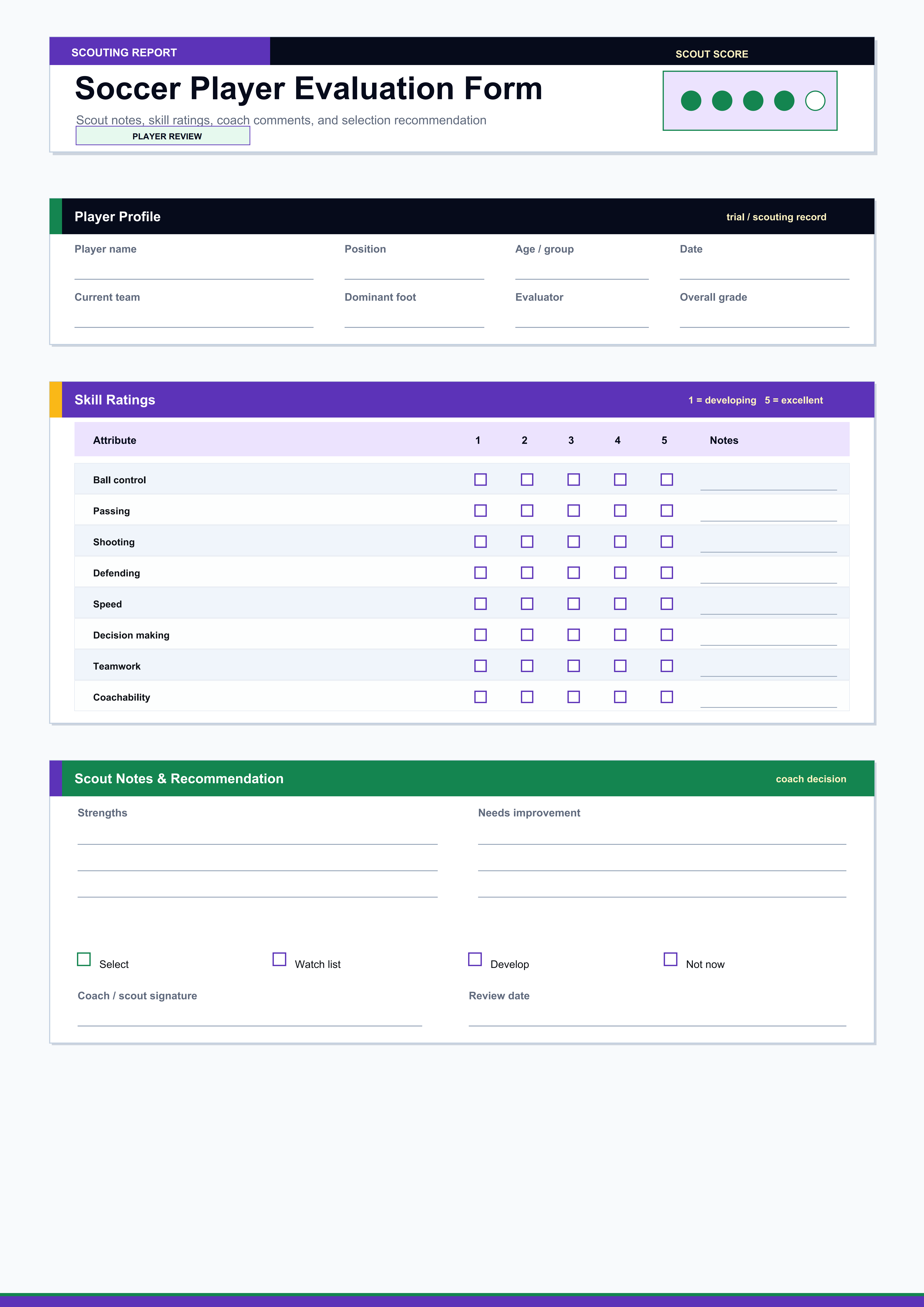The height and width of the screenshot is (1307, 924).
Task: Tick Decision making rating 2 box
Action: click(x=527, y=635)
